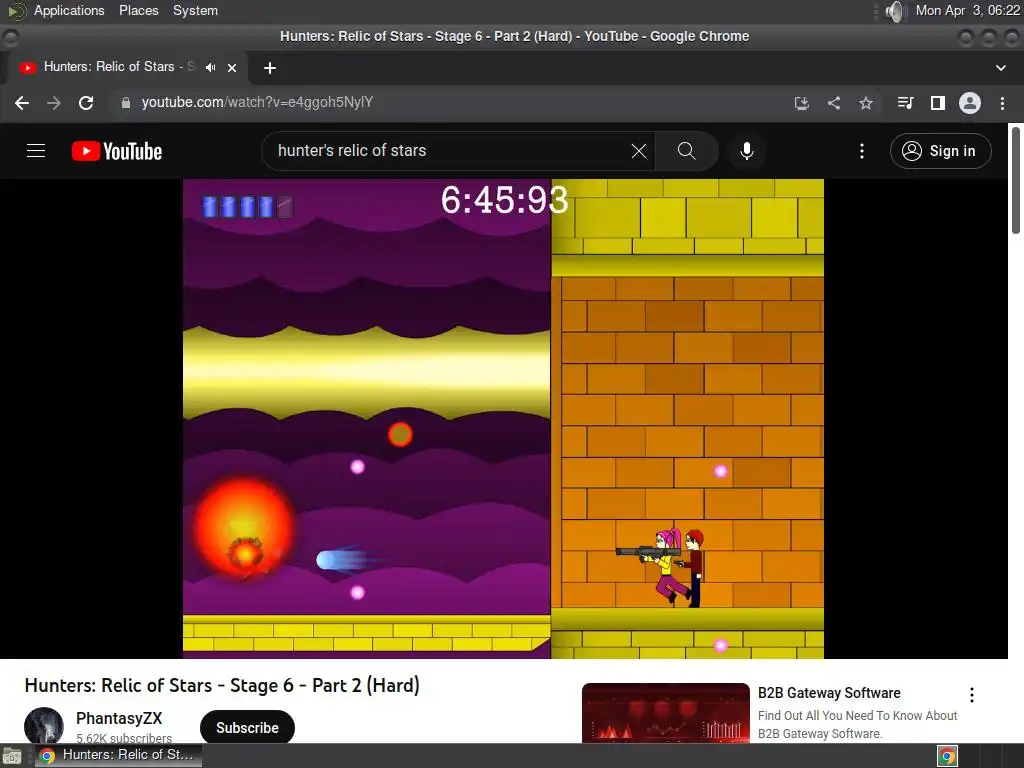Close the Hunters: Relic of Stars tab
The width and height of the screenshot is (1024, 768).
pyautogui.click(x=232, y=67)
